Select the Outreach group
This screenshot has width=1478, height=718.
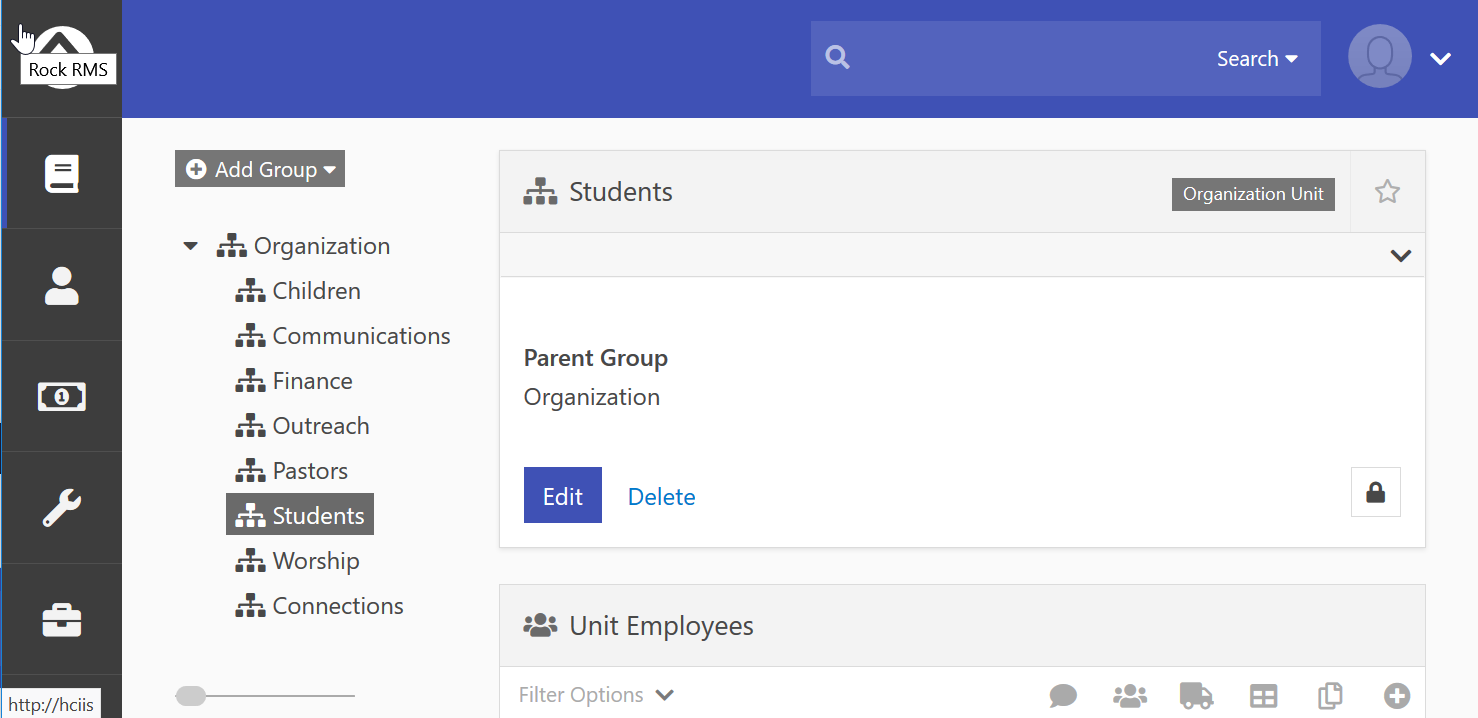click(302, 426)
